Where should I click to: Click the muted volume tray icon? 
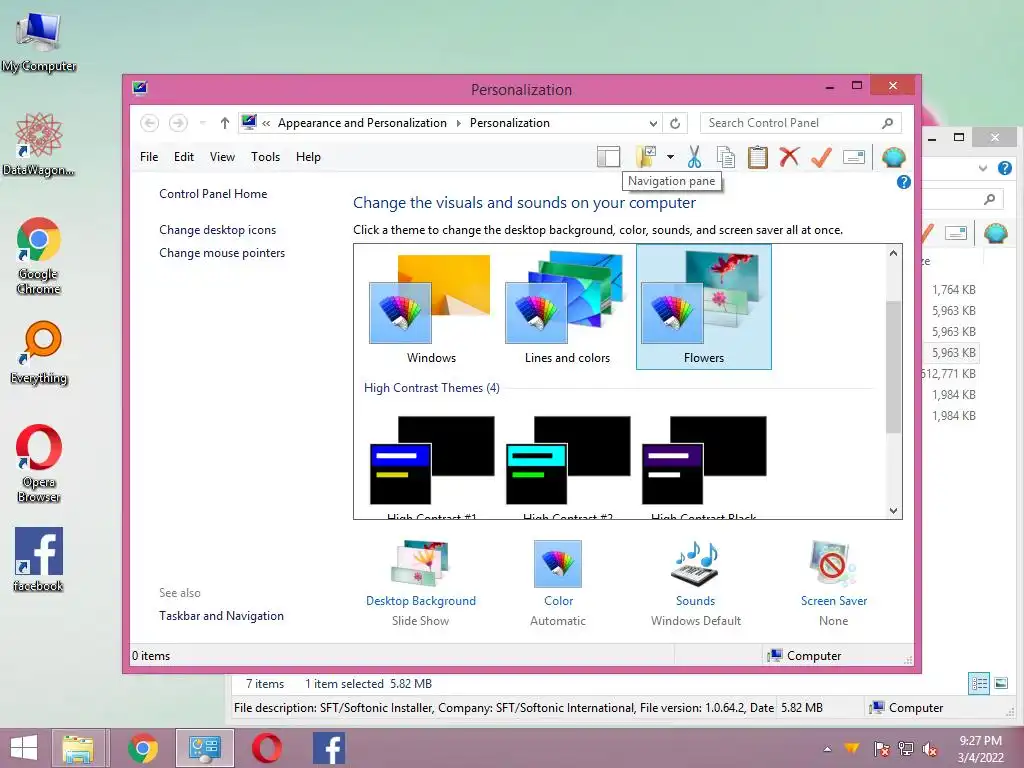pyautogui.click(x=930, y=749)
